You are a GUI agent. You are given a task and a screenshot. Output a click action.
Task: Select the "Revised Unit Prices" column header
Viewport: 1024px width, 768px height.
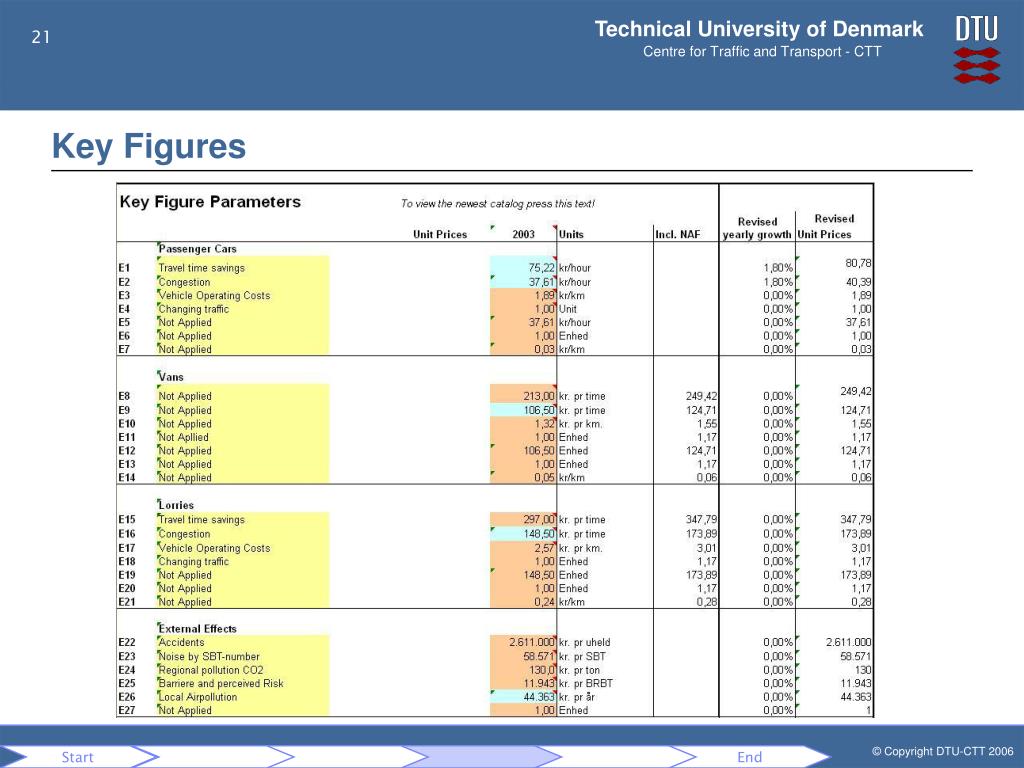pos(825,227)
